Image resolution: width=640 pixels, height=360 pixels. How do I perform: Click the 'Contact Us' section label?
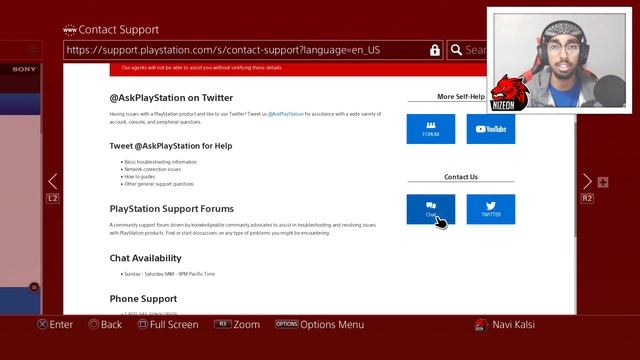[x=461, y=177]
